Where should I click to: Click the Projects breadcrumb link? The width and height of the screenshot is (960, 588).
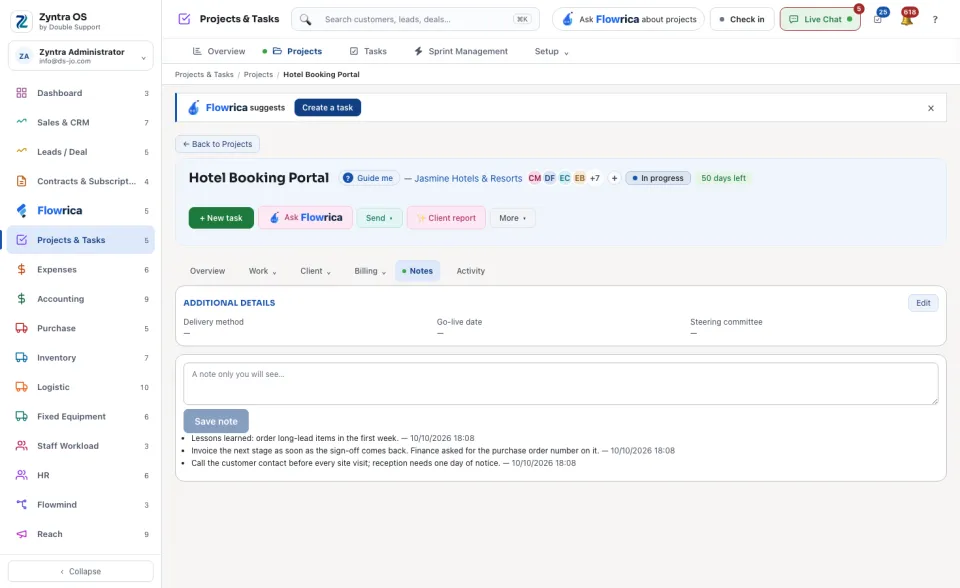258,75
